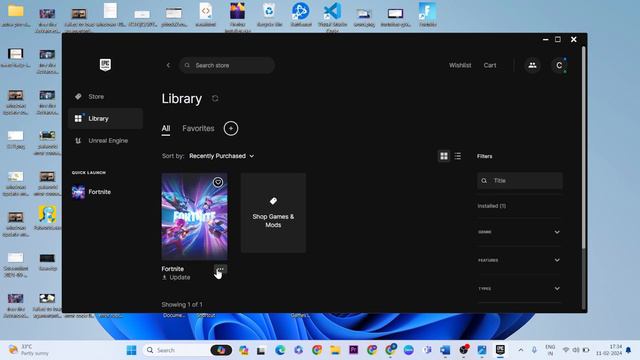
Task: Toggle the Installed filter
Action: click(x=492, y=206)
